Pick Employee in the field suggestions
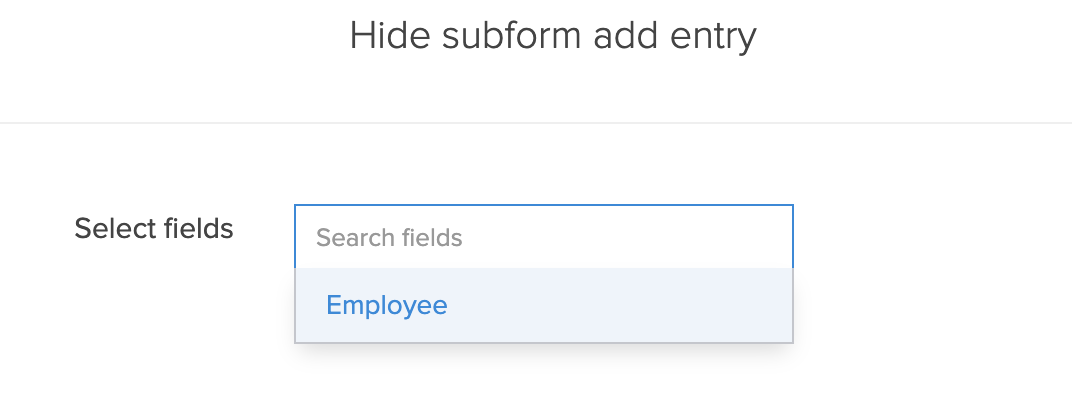1072x408 pixels. pos(387,305)
